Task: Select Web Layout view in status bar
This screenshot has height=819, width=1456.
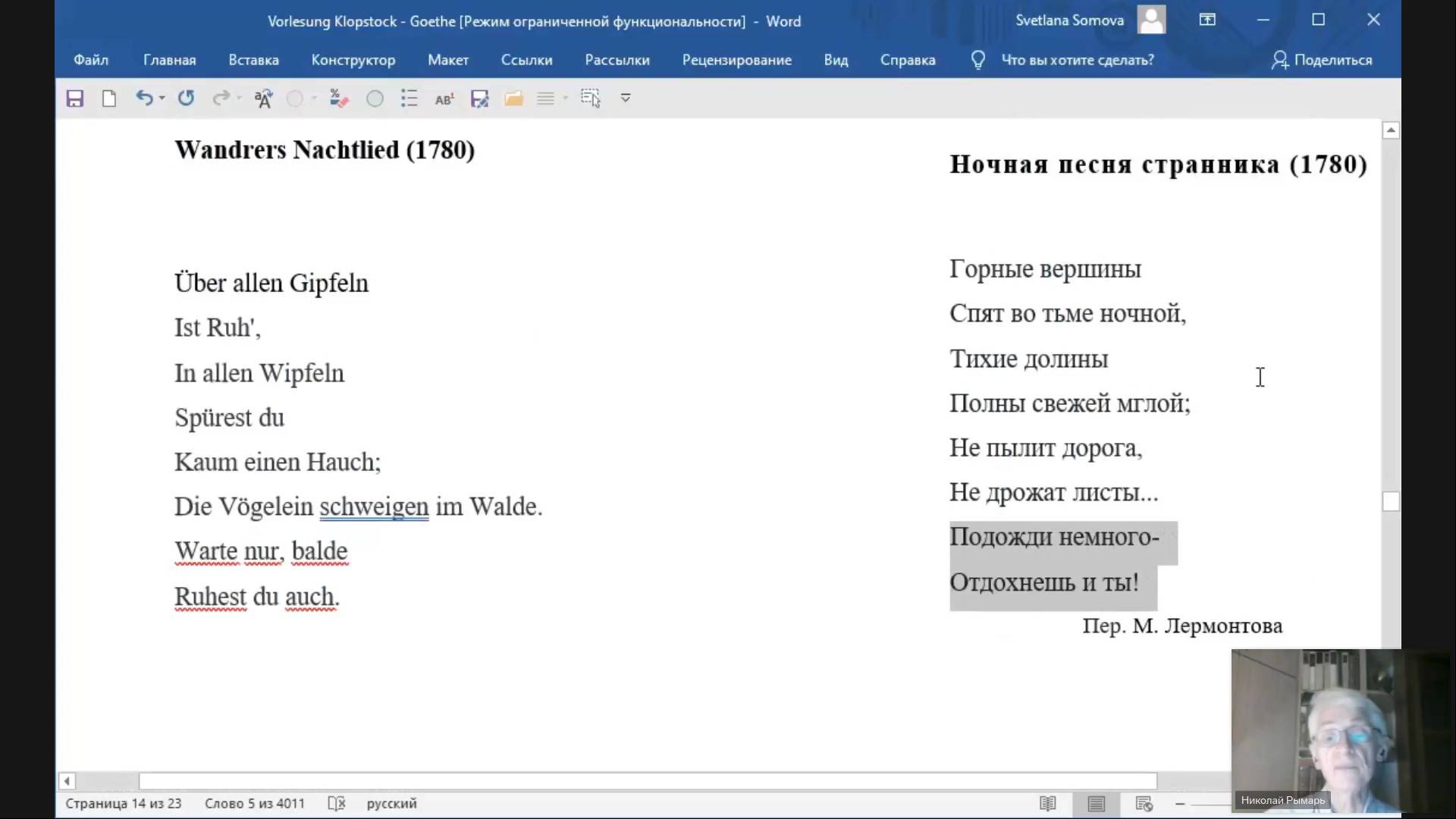Action: (x=1144, y=803)
